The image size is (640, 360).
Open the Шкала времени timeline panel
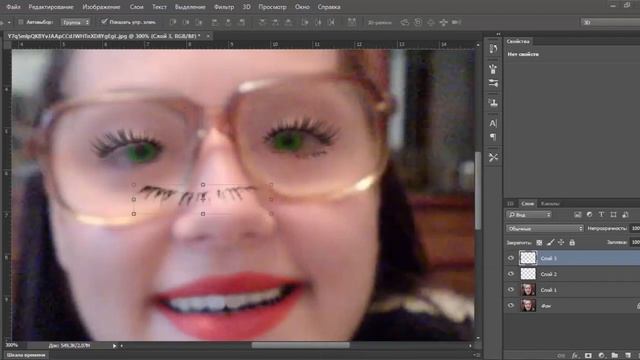click(26, 355)
